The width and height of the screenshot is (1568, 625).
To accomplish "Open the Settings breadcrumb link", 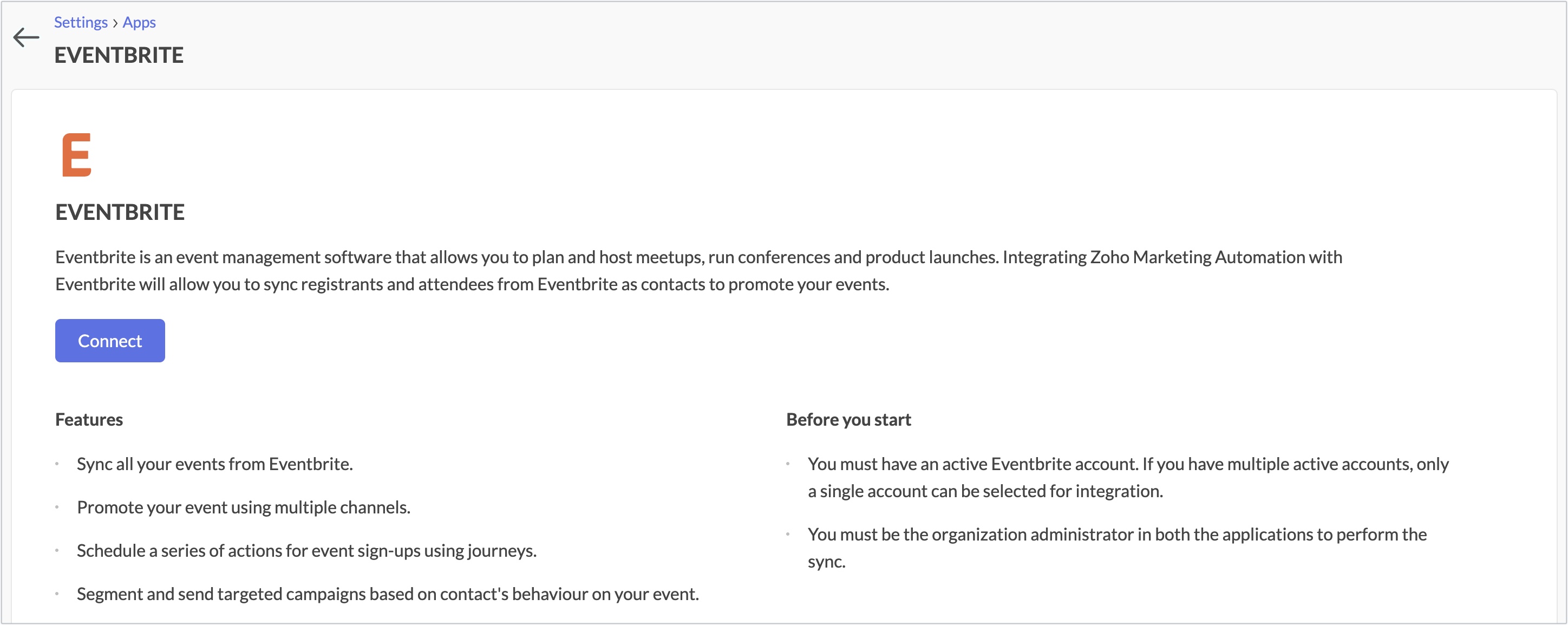I will tap(80, 23).
